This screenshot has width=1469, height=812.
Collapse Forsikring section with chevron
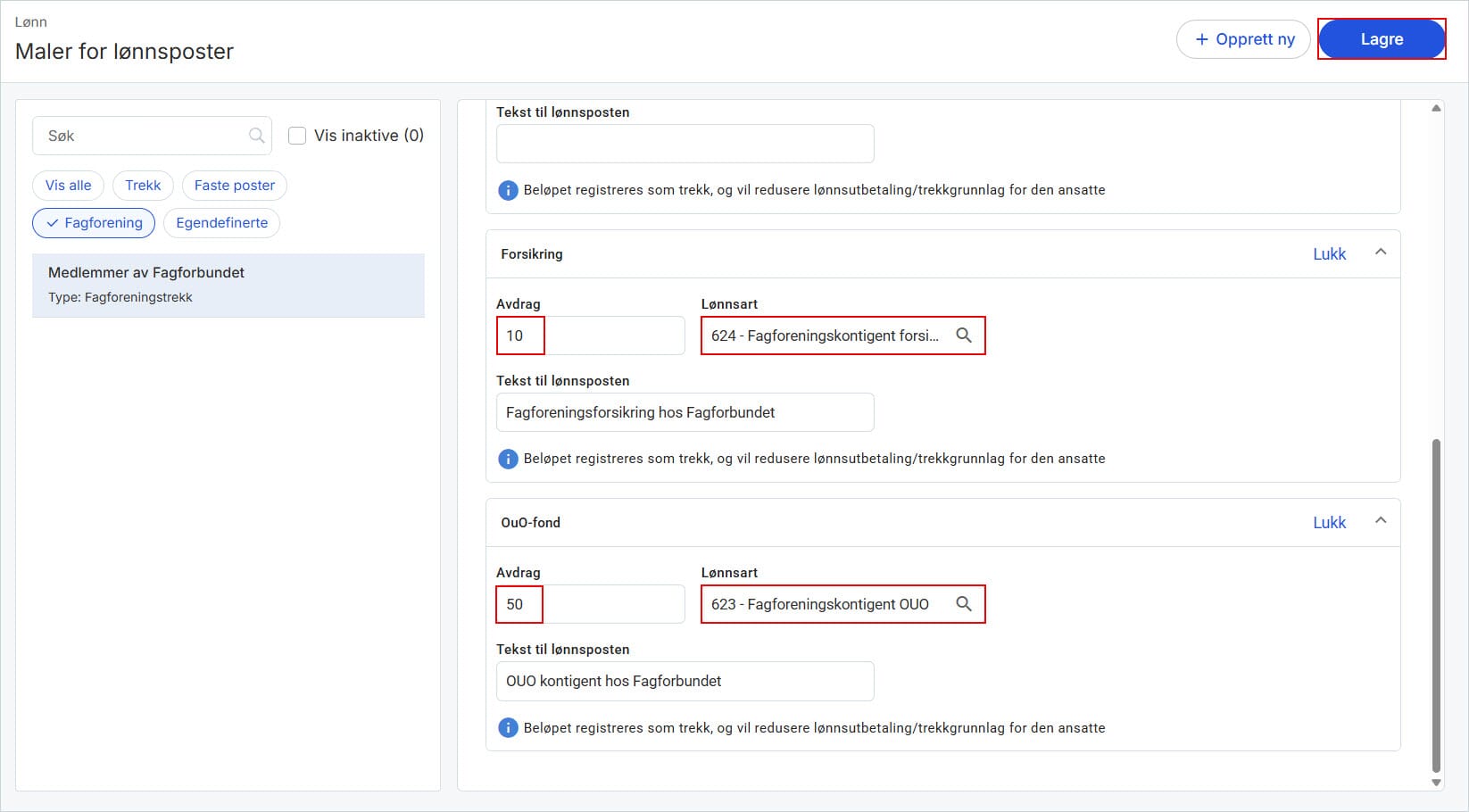[x=1381, y=253]
